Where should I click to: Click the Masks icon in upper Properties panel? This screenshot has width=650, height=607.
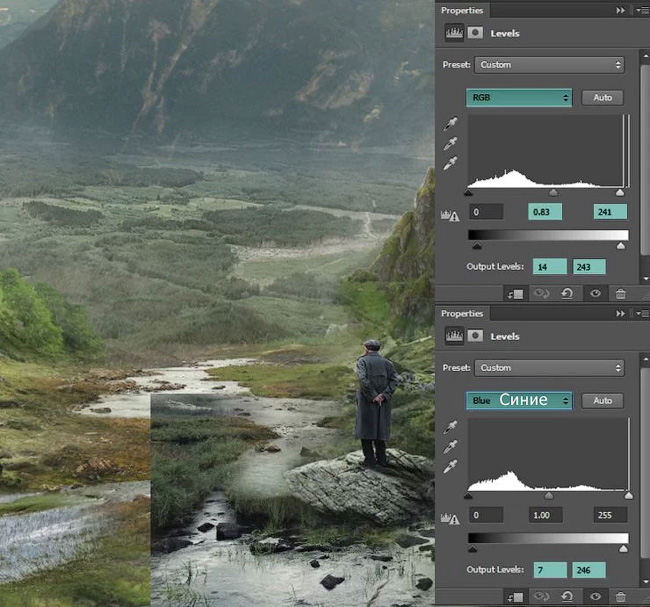tap(475, 33)
